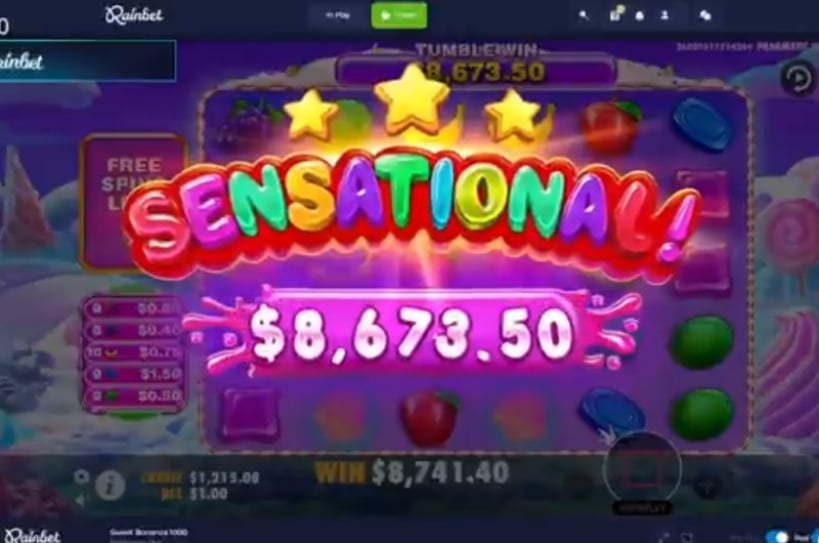Viewport: 819px width, 543px height.
Task: Click the bet plus button
Action: [707, 487]
